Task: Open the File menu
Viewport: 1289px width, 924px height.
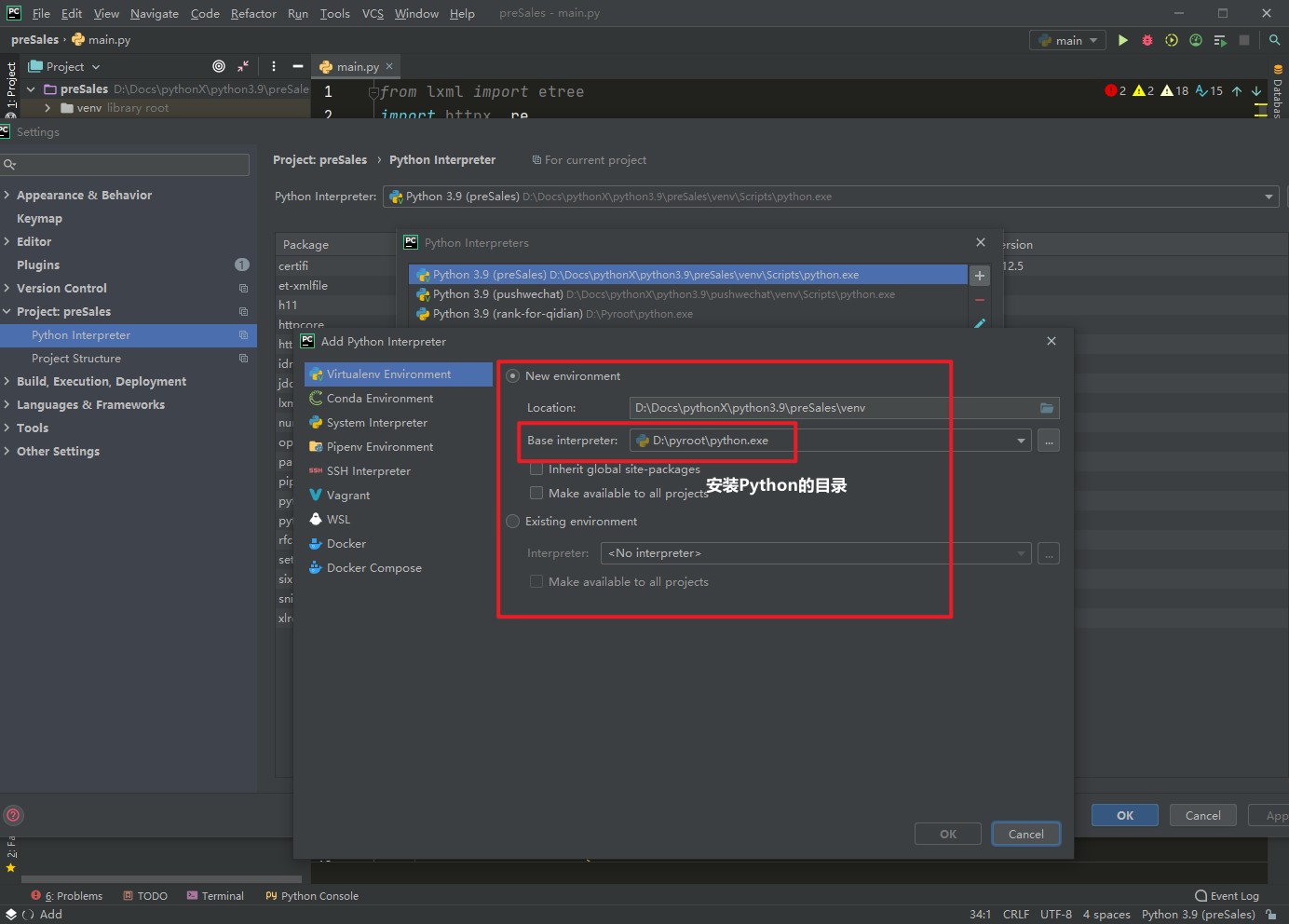Action: [41, 13]
